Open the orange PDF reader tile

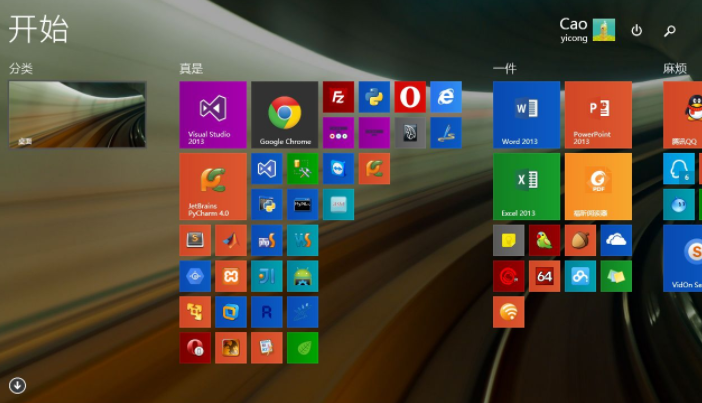point(598,186)
